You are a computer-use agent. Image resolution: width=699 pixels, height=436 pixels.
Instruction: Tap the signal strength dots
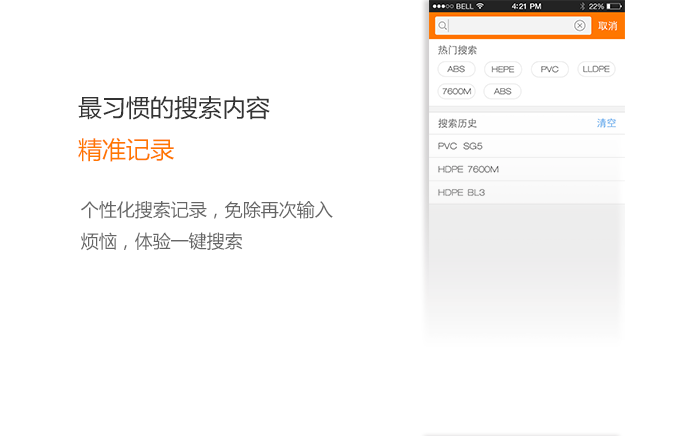point(443,6)
